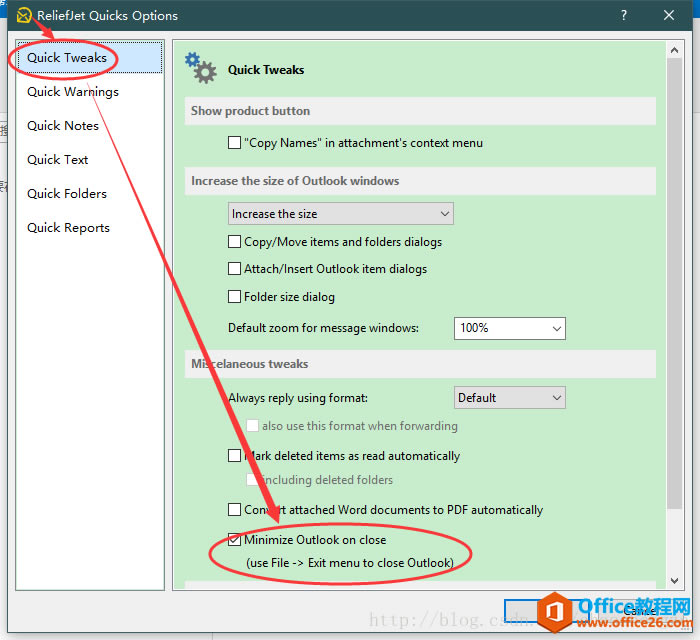Close the ReliefJet Quicks Options dialog
The width and height of the screenshot is (700, 640).
(x=669, y=15)
